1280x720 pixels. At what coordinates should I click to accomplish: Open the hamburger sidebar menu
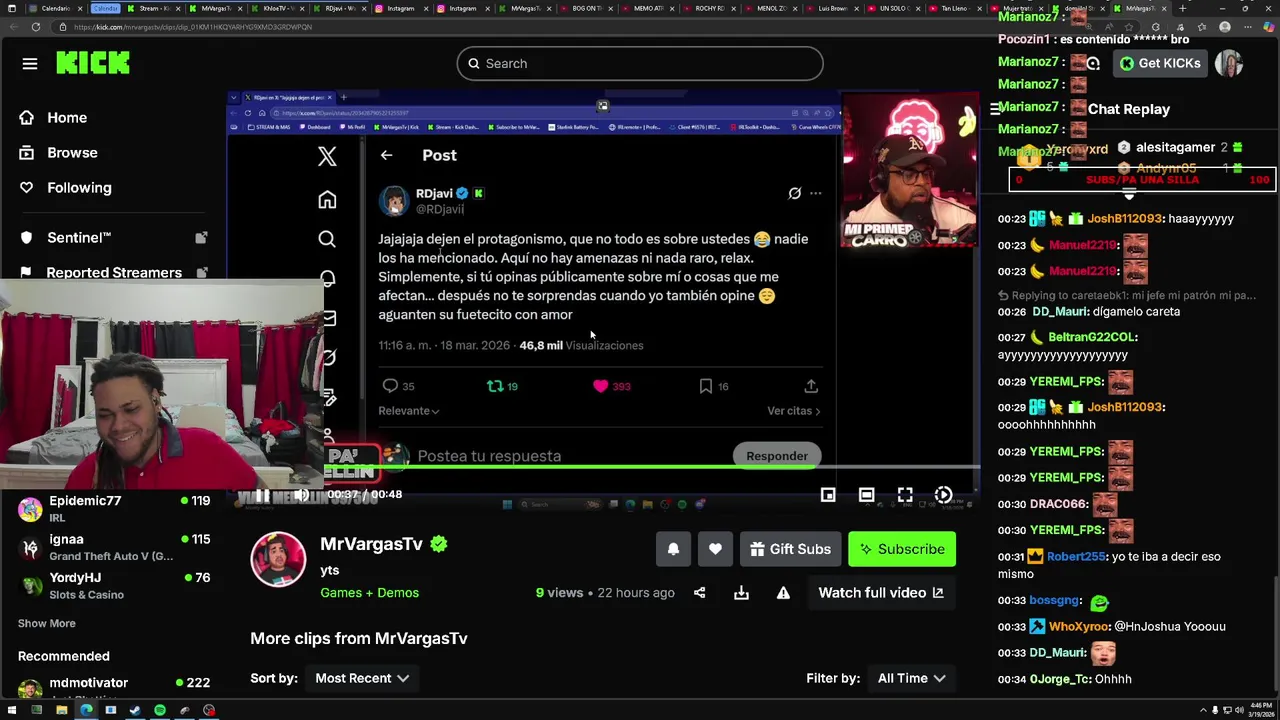pyautogui.click(x=30, y=63)
